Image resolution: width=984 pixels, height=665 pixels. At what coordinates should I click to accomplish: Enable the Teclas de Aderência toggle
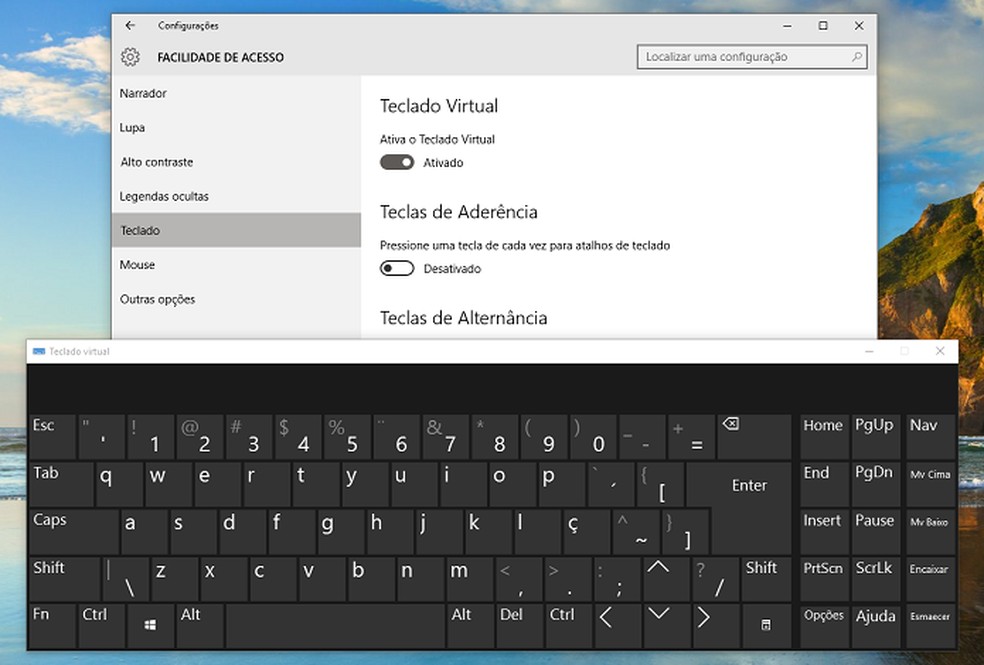tap(396, 268)
